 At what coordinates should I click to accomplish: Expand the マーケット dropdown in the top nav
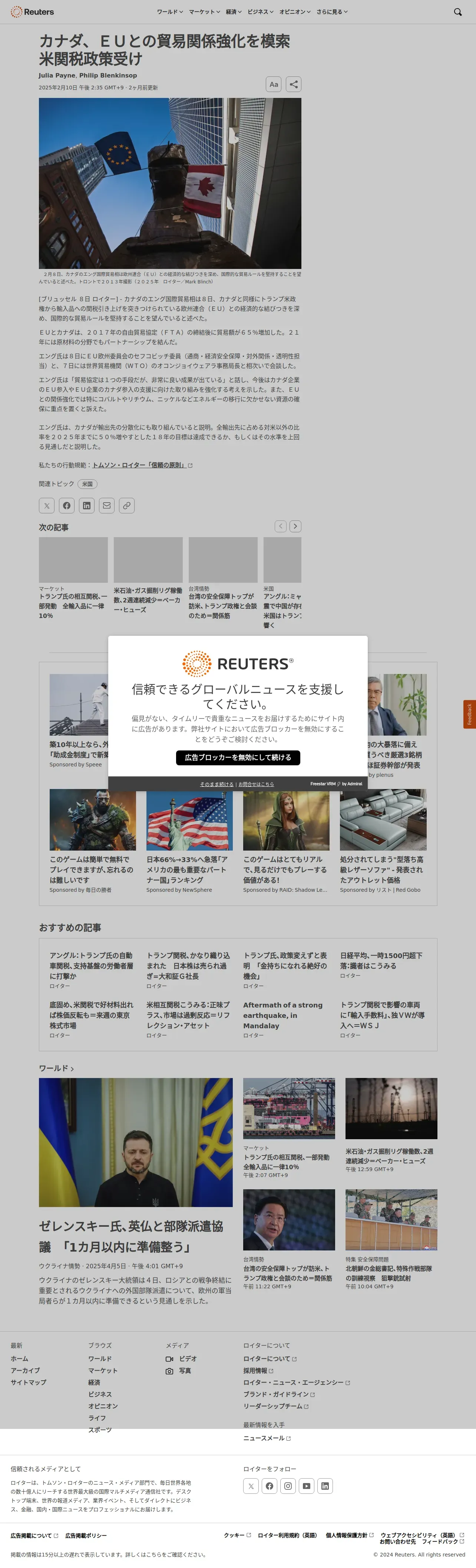pyautogui.click(x=204, y=11)
